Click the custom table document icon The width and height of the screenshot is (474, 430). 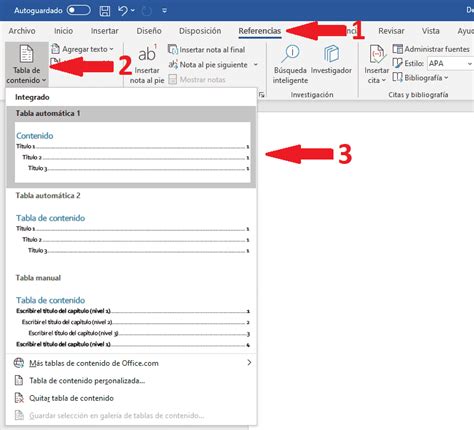[x=19, y=380]
